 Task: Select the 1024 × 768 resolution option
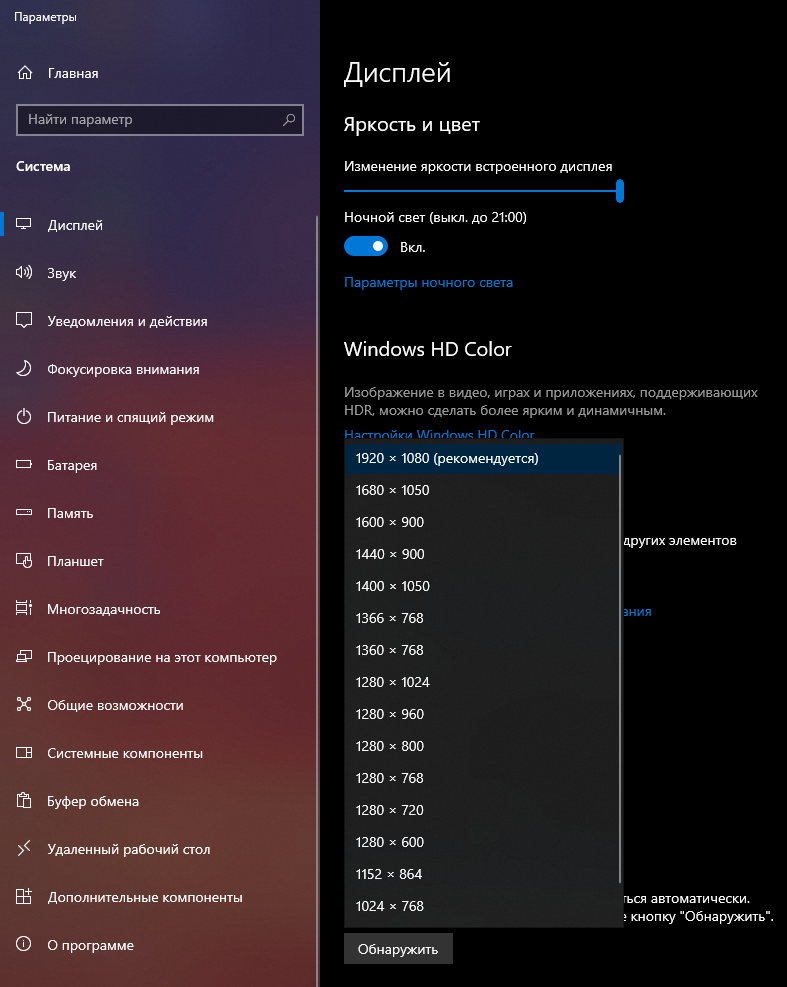[390, 906]
